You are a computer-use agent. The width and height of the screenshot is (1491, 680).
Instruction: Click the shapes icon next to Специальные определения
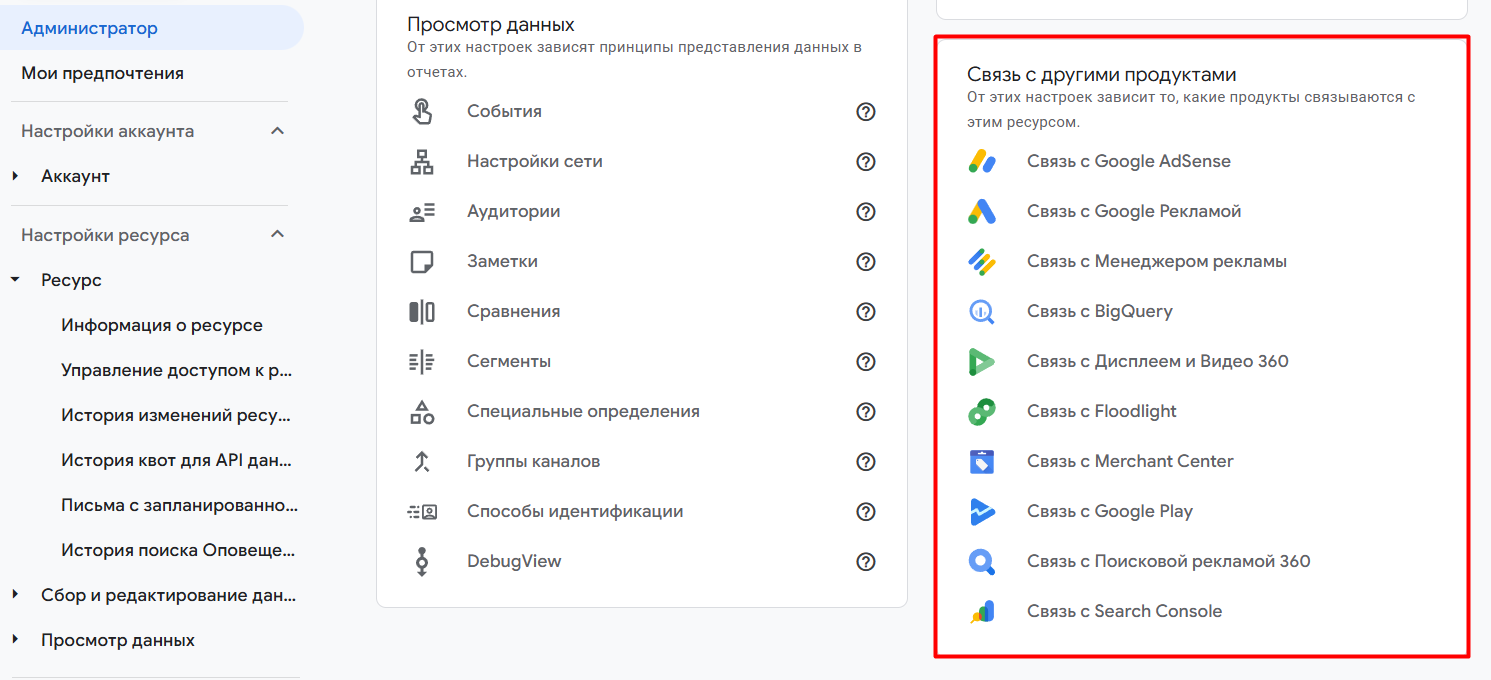pos(422,411)
